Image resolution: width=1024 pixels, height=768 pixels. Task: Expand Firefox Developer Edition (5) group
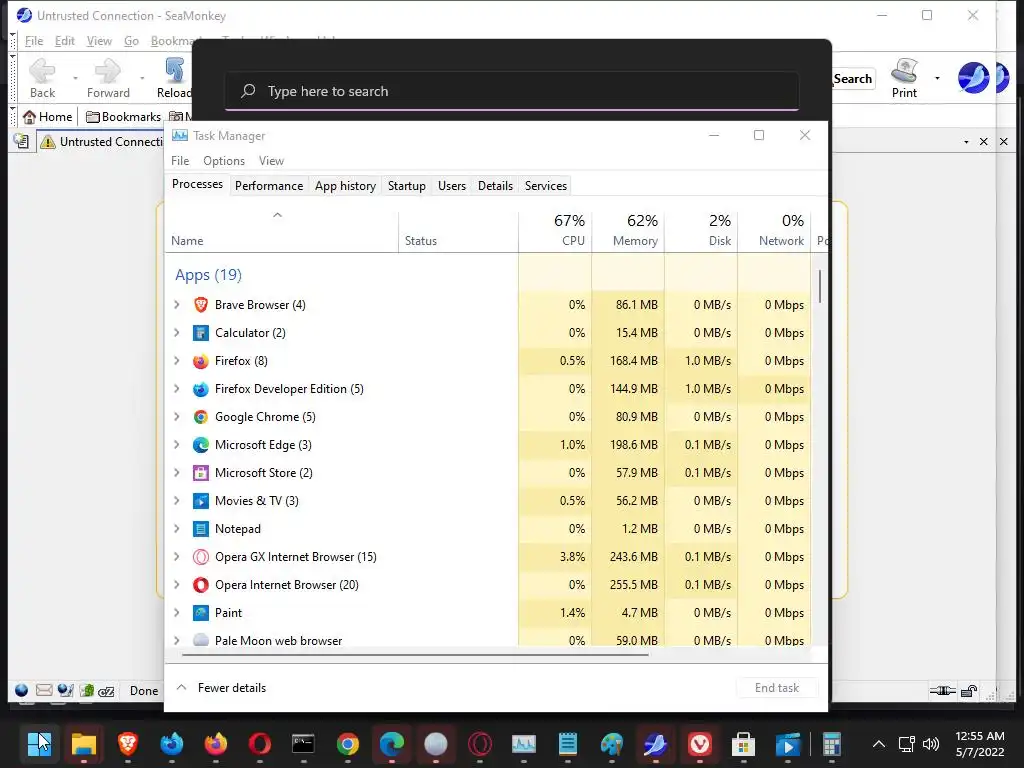point(176,389)
